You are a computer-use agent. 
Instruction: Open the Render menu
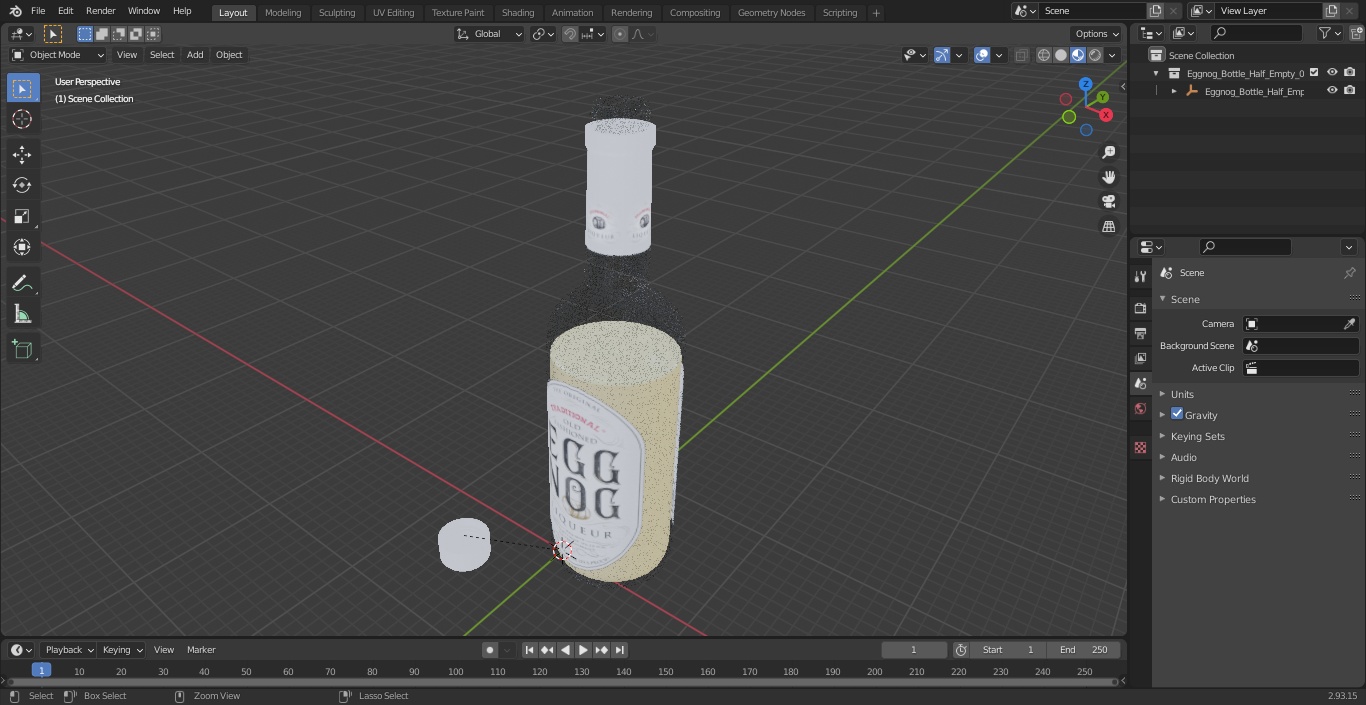pyautogui.click(x=101, y=11)
